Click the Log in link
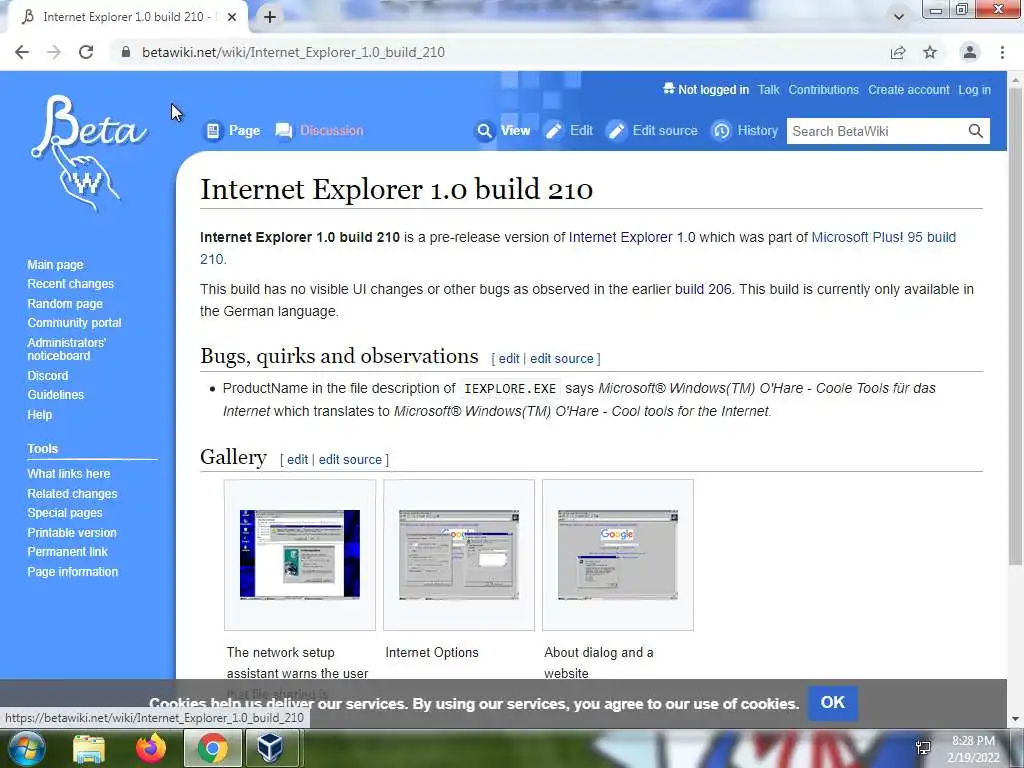 click(974, 90)
